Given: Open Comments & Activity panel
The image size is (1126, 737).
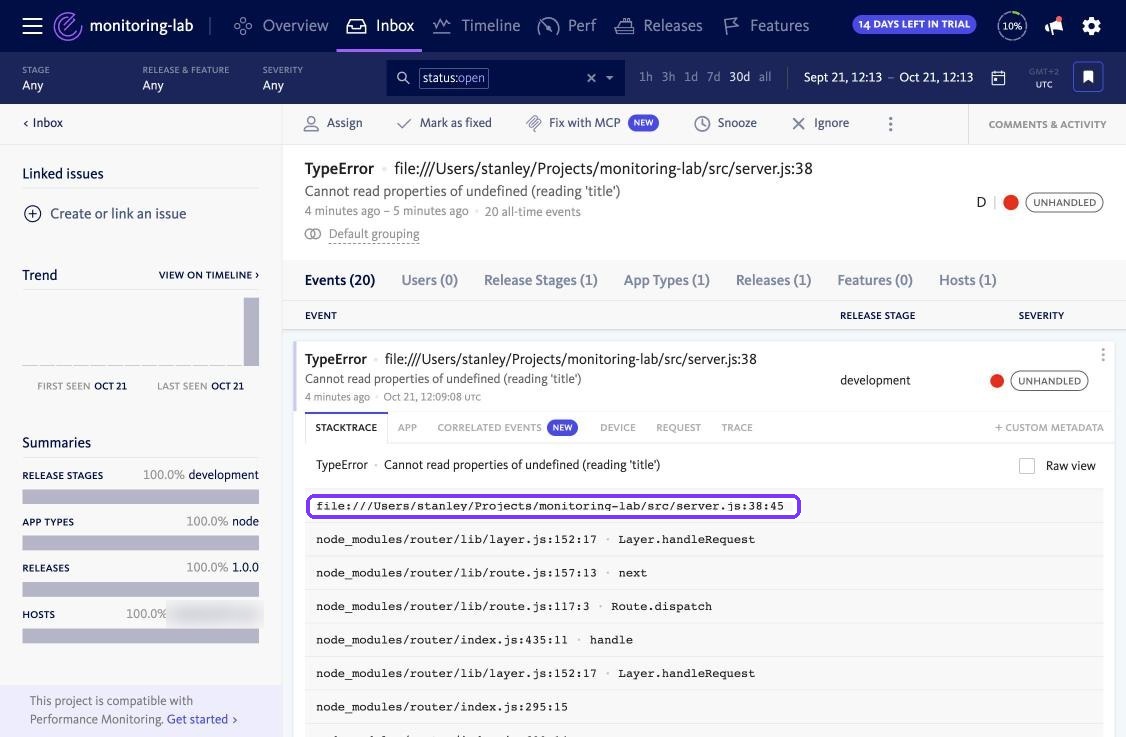Looking at the screenshot, I should coord(1047,124).
